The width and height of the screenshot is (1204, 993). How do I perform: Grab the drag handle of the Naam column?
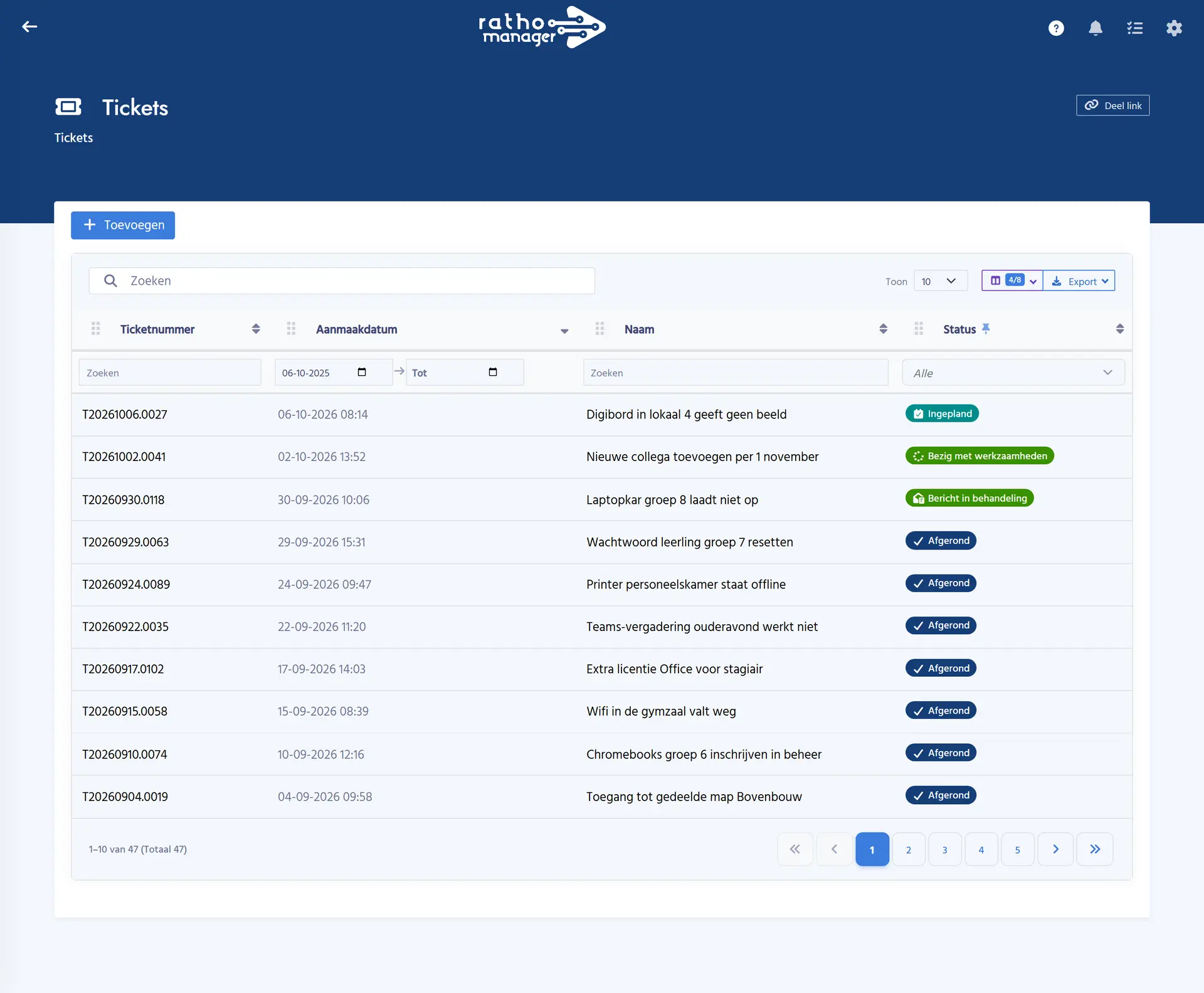599,329
